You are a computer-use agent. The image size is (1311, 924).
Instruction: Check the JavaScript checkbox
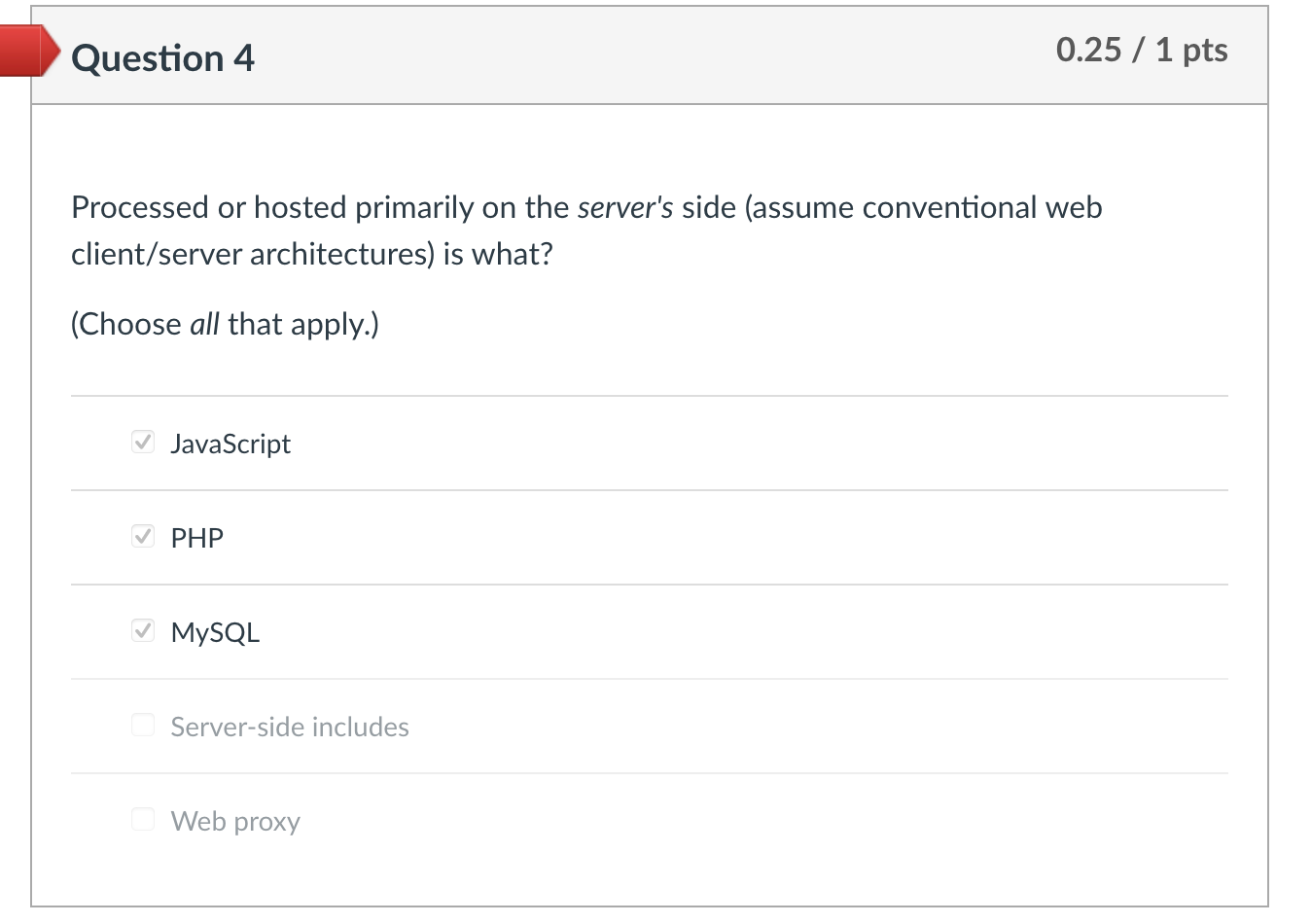(142, 442)
